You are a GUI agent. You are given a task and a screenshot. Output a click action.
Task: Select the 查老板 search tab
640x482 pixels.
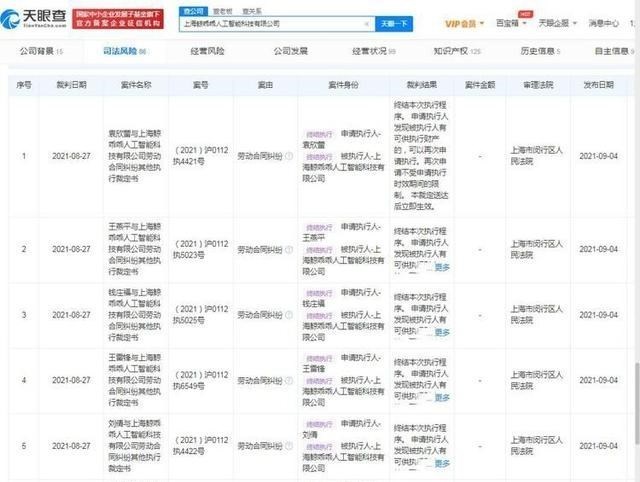pyautogui.click(x=222, y=11)
